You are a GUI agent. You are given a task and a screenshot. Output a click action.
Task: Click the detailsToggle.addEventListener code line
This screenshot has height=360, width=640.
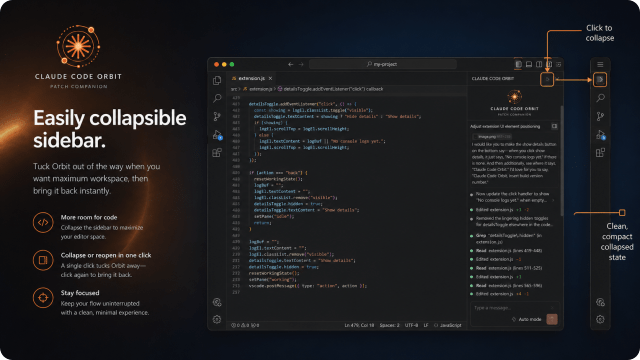pyautogui.click(x=302, y=104)
